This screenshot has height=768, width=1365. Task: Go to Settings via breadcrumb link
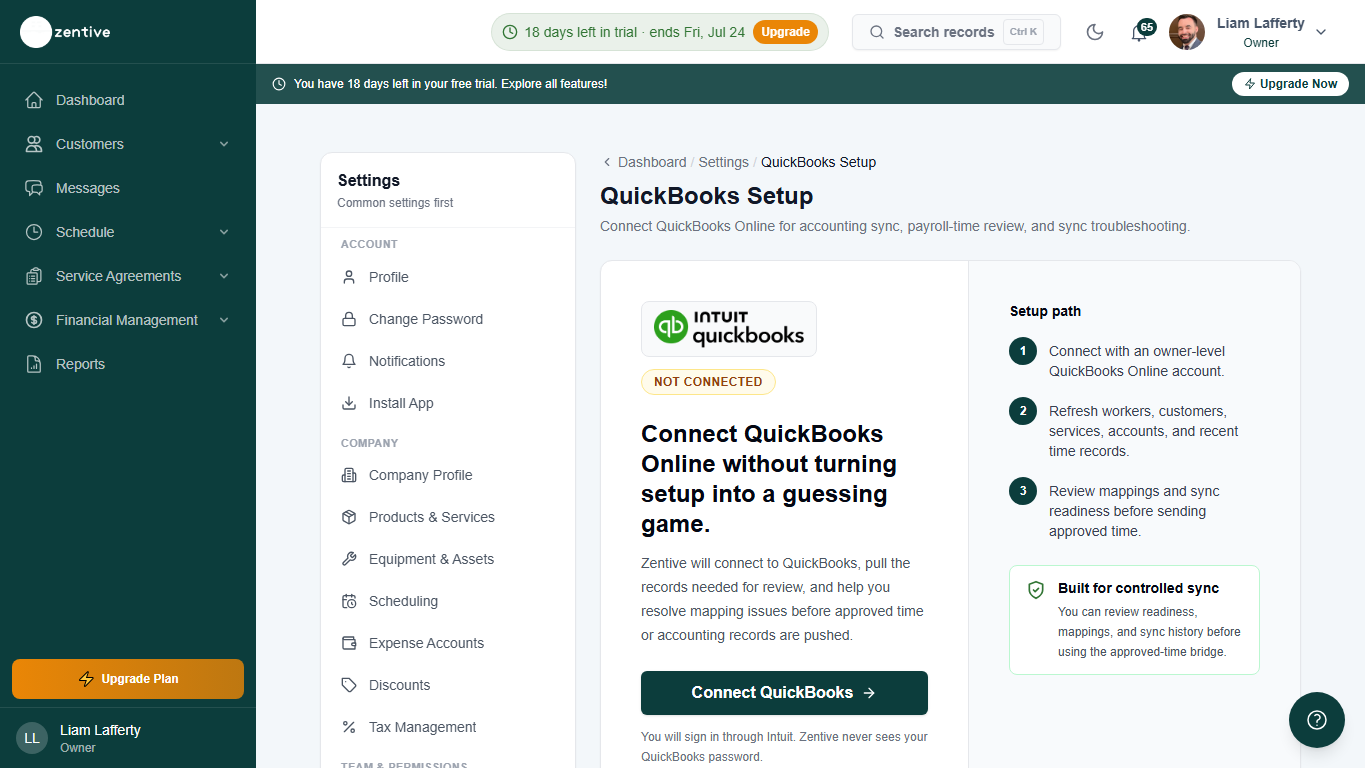tap(724, 162)
